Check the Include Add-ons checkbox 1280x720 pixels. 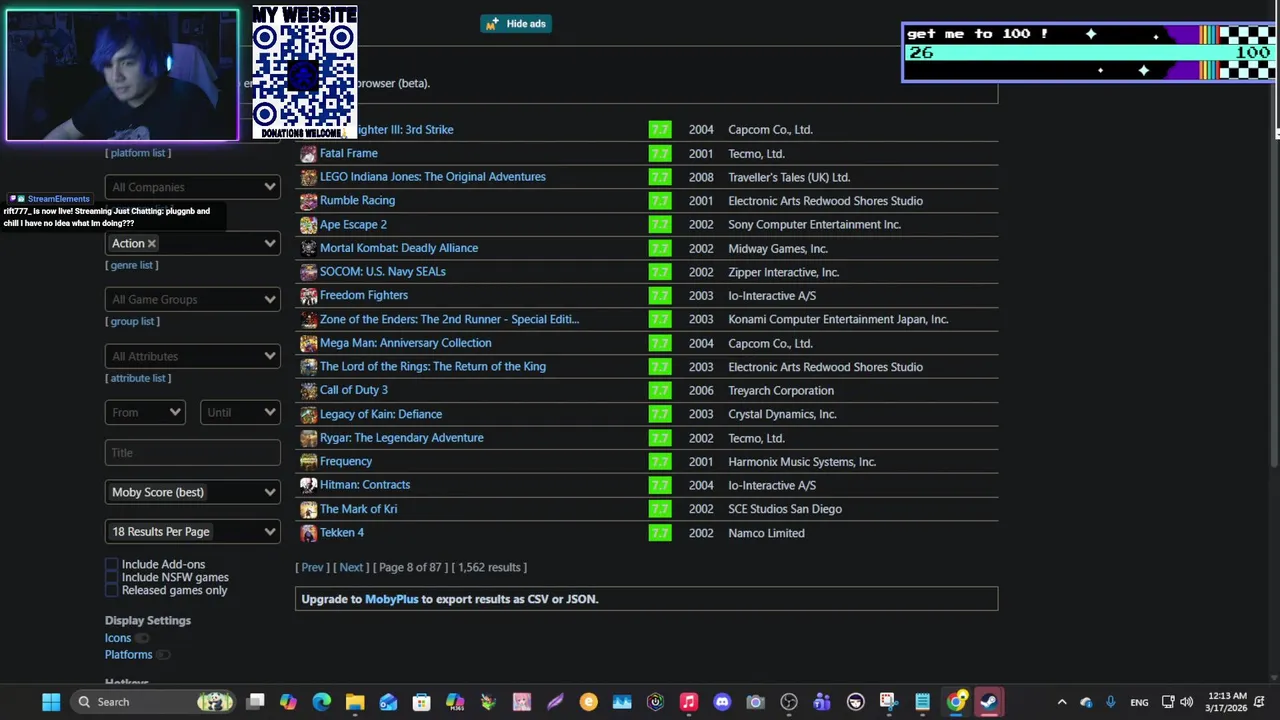click(x=112, y=565)
